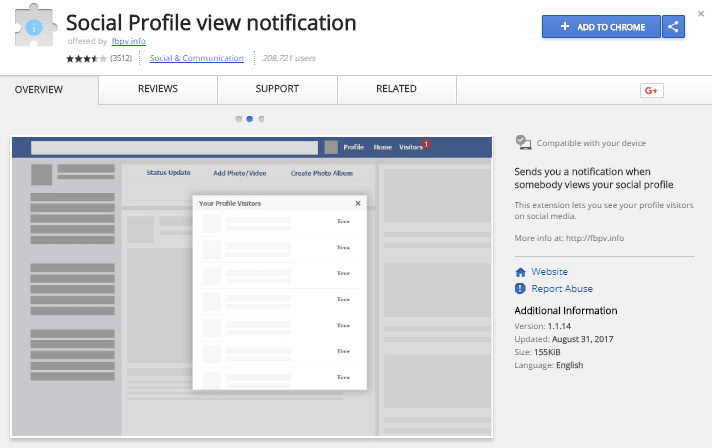Screen dimensions: 712x448
Task: Click the Compatible with your device text
Action: pyautogui.click(x=591, y=143)
